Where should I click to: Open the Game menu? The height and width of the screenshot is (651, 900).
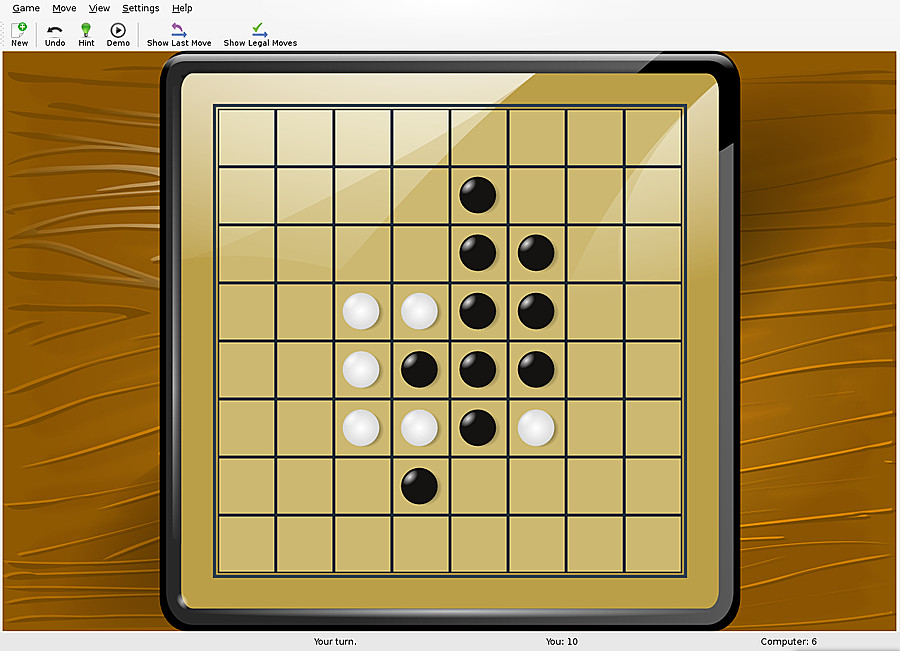[x=26, y=8]
